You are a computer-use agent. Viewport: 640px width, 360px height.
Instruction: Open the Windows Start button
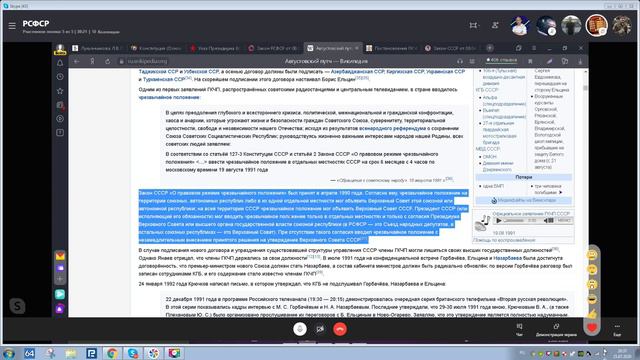[9, 353]
